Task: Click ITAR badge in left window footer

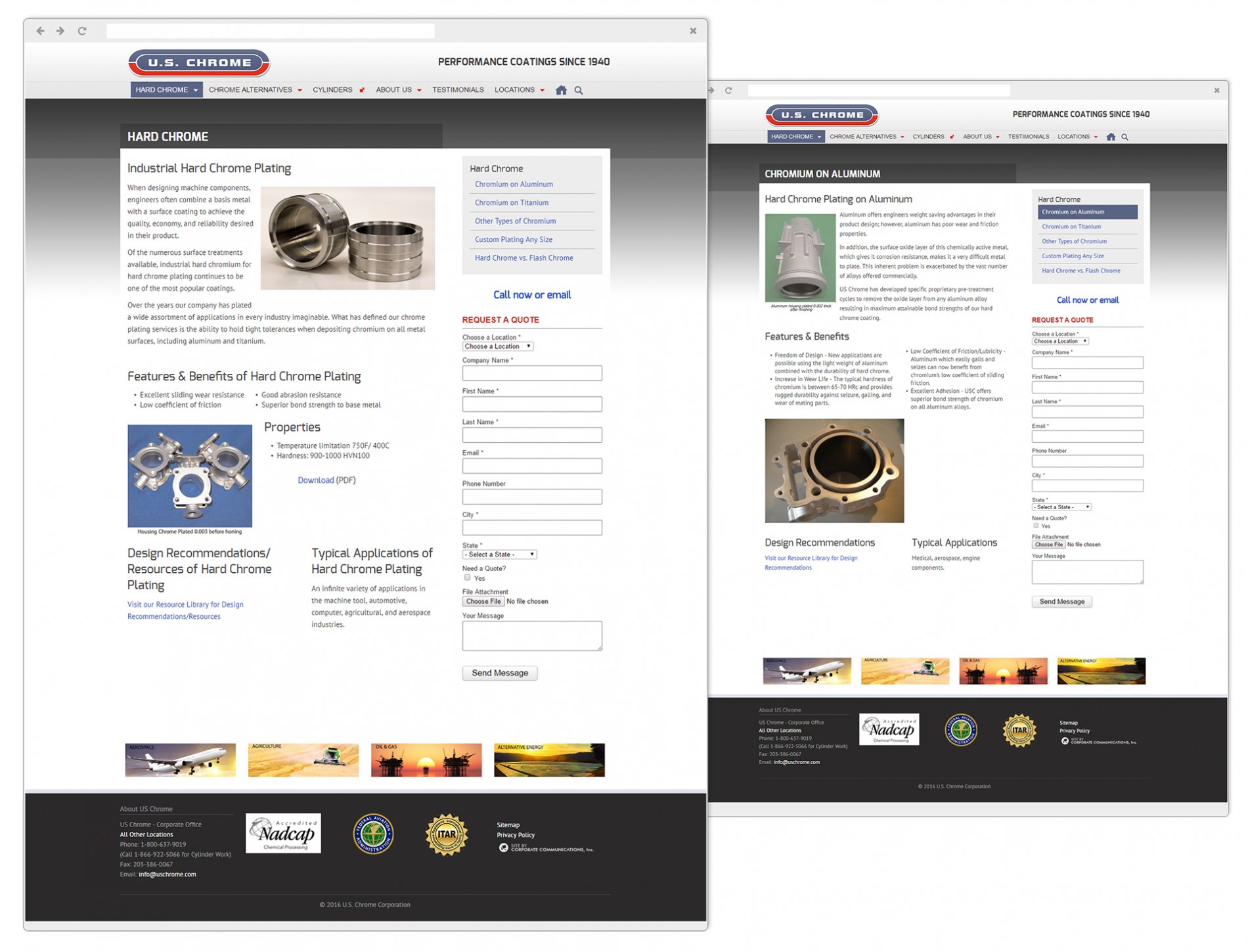Action: point(447,834)
